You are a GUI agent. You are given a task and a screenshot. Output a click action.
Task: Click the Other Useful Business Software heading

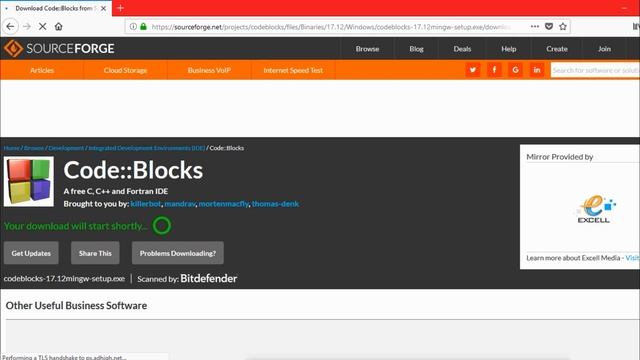(76, 305)
